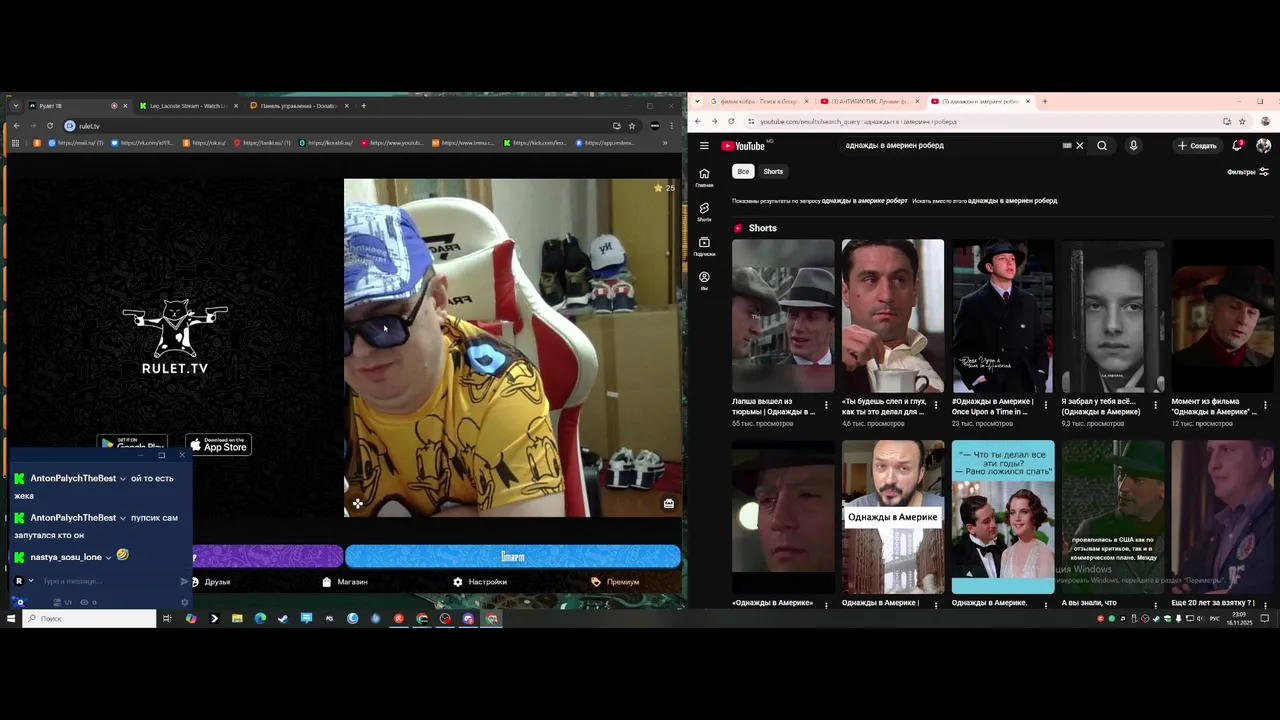Bookmark the rulet.tv page with the star
The image size is (1280, 720).
tap(632, 126)
